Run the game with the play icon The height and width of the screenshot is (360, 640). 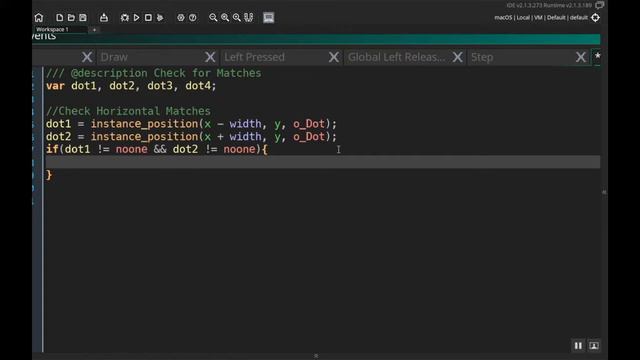point(136,18)
